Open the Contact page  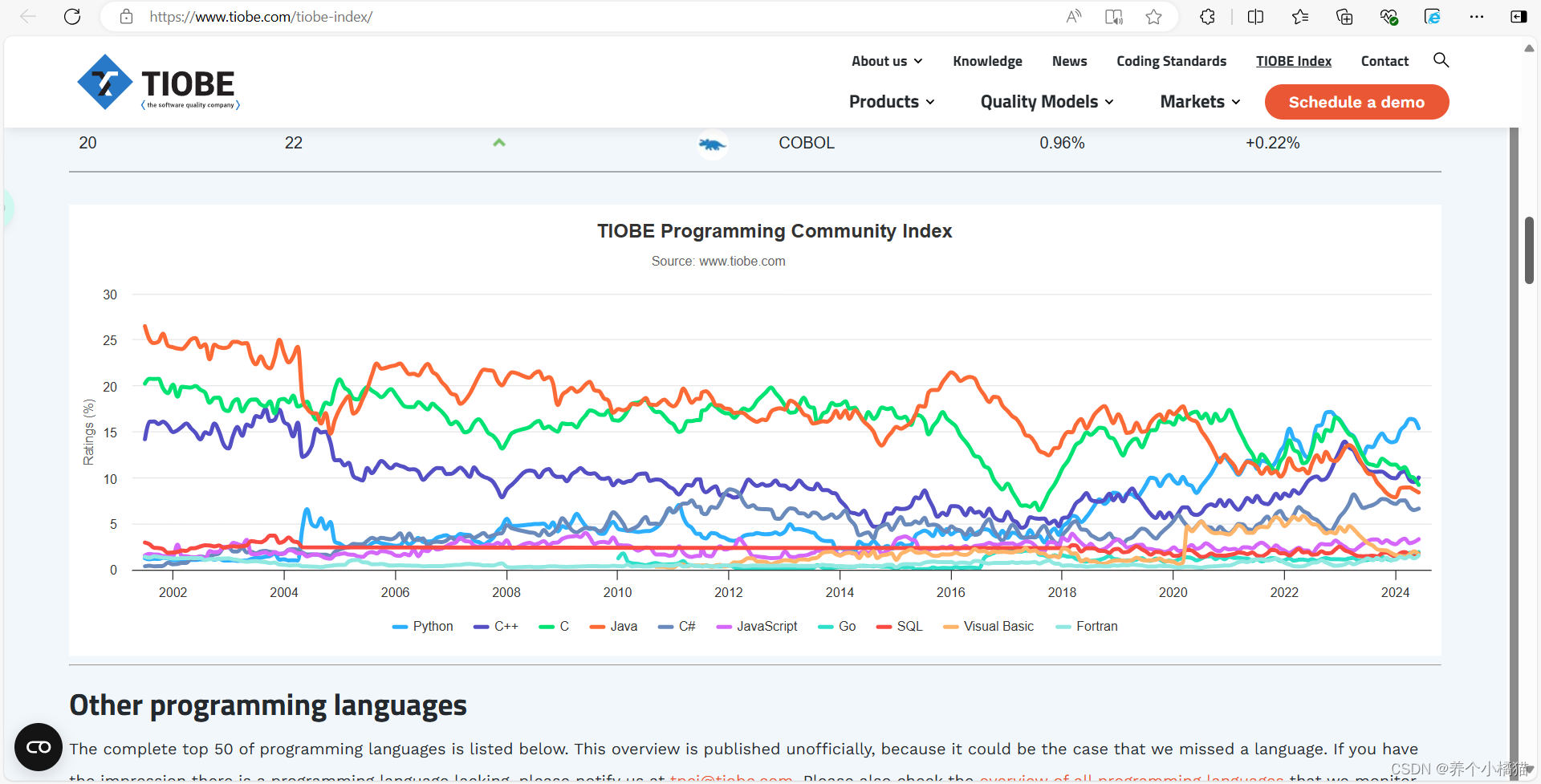point(1384,61)
